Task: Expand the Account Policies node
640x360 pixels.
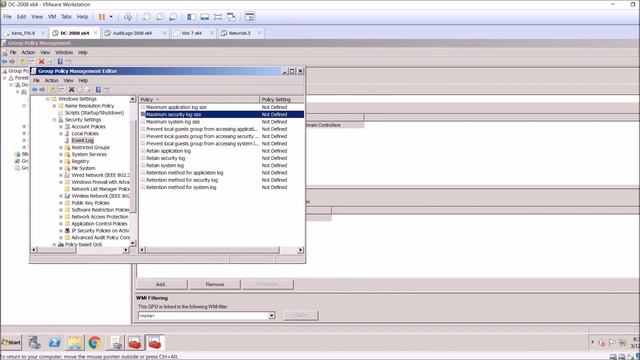Action: point(61,127)
